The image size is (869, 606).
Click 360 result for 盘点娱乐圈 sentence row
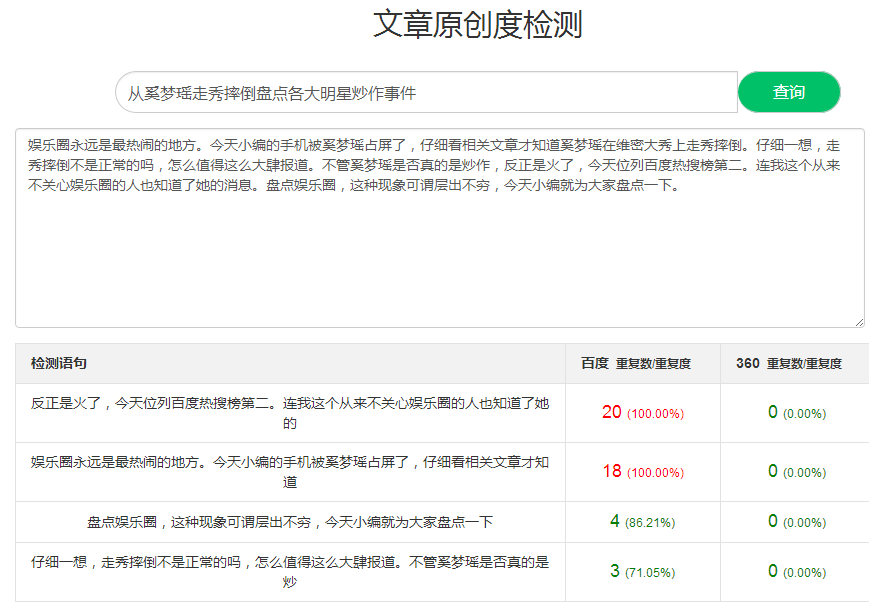[x=773, y=521]
